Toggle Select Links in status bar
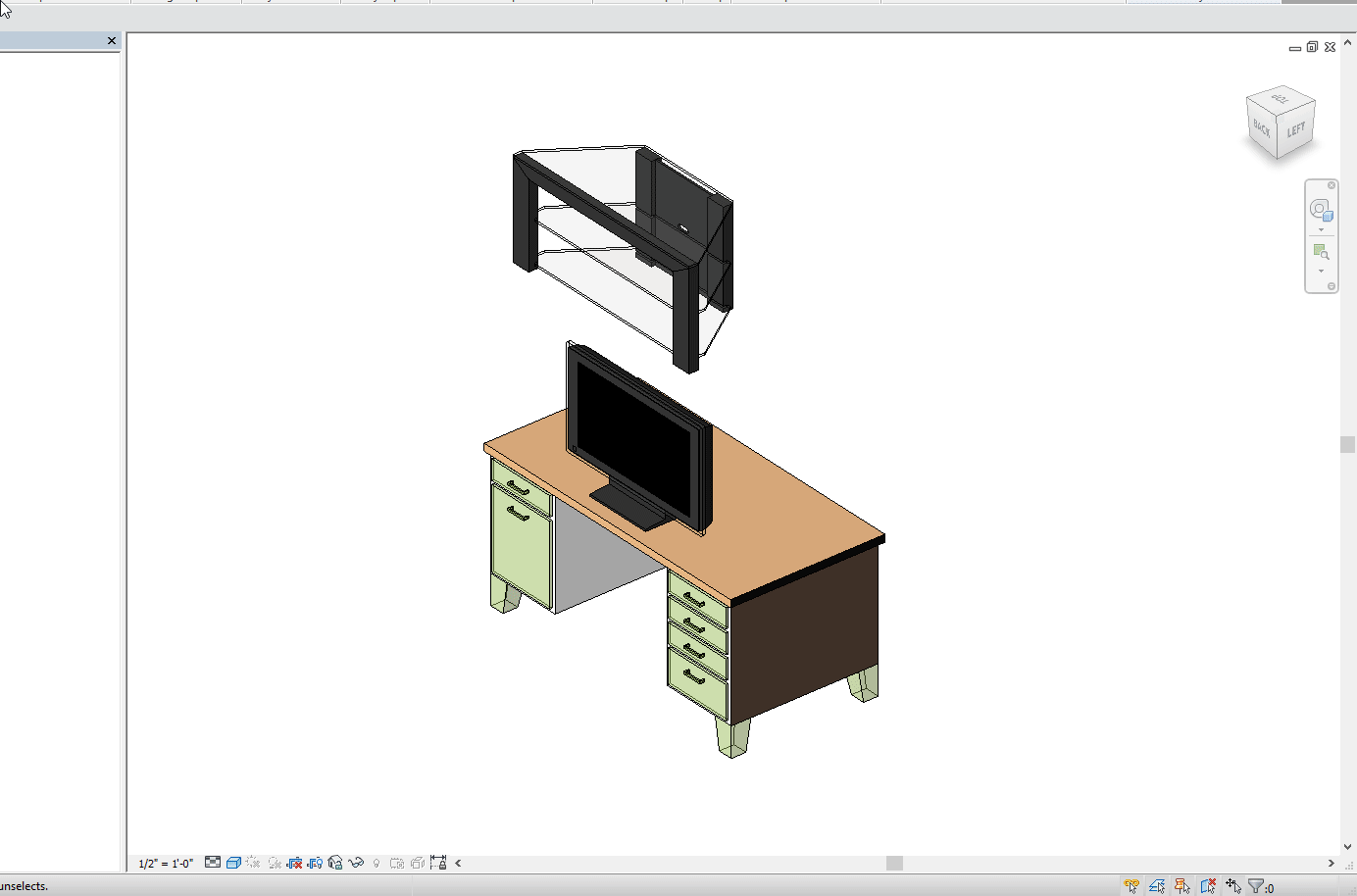Screen dimensions: 1357x896 1131,886
